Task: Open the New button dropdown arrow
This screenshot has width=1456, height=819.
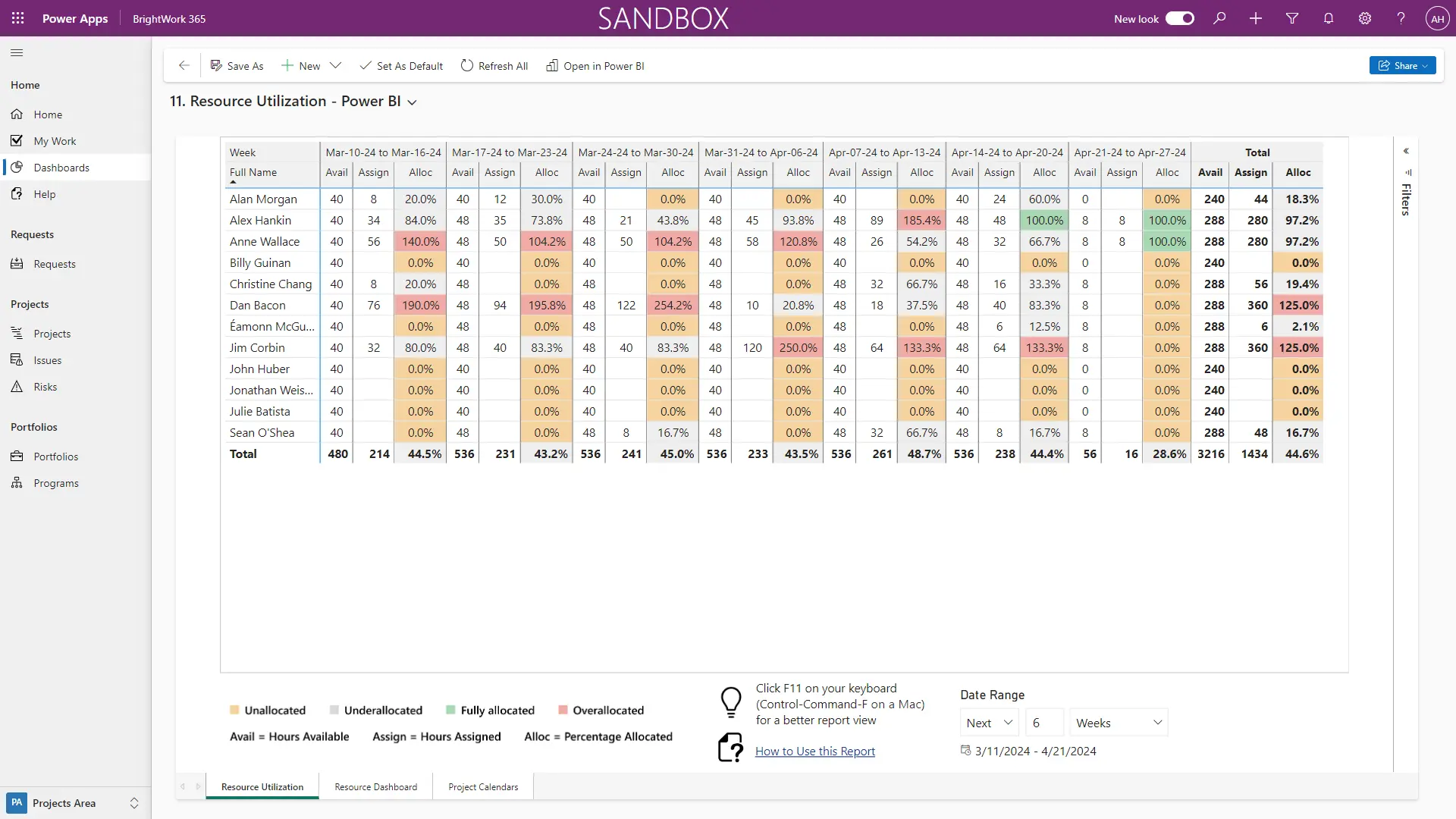Action: [x=335, y=66]
